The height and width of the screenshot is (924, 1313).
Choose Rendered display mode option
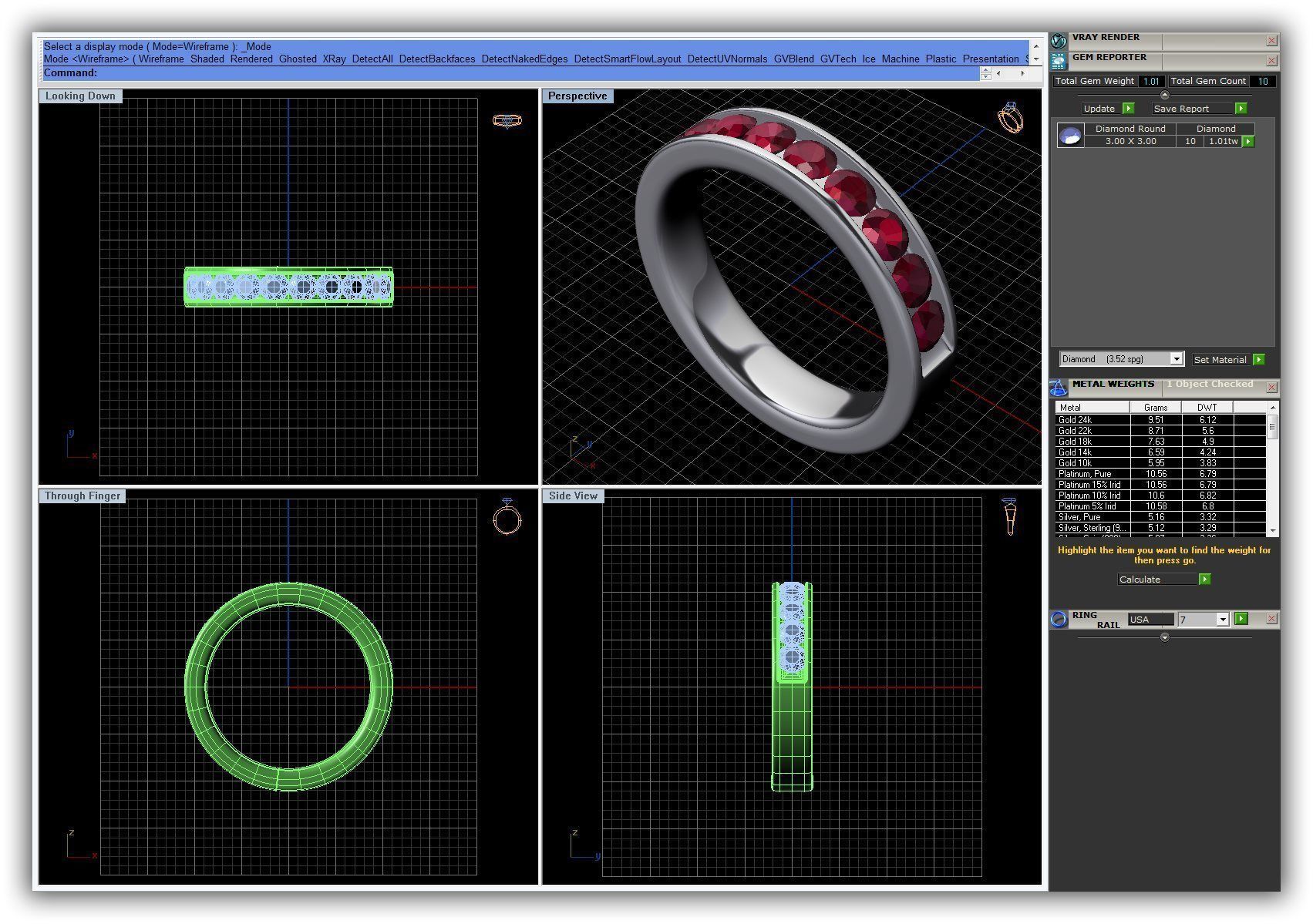pyautogui.click(x=251, y=59)
